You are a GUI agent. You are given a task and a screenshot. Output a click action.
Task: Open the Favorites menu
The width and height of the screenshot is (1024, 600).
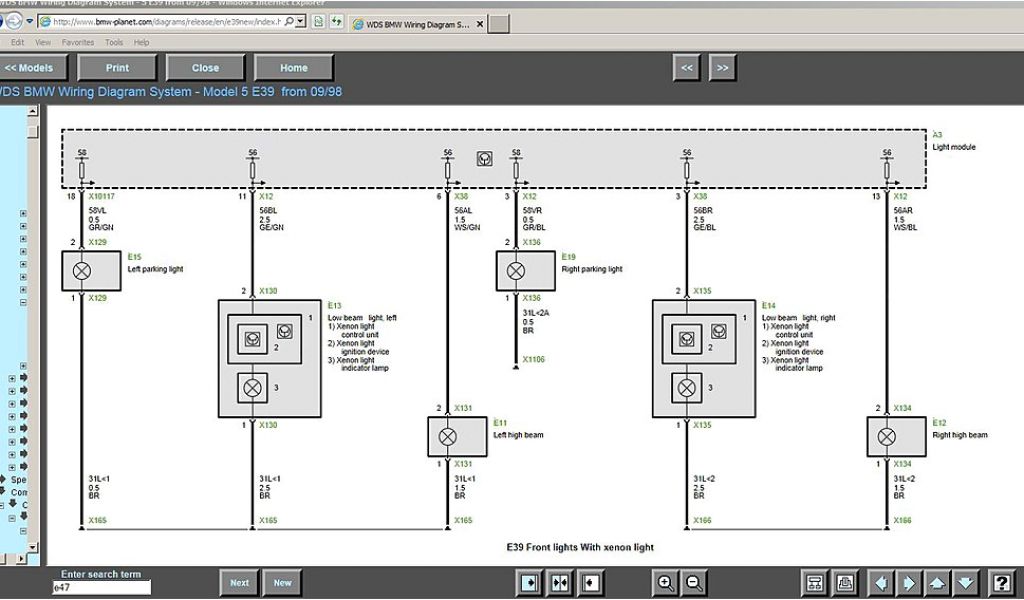(78, 43)
